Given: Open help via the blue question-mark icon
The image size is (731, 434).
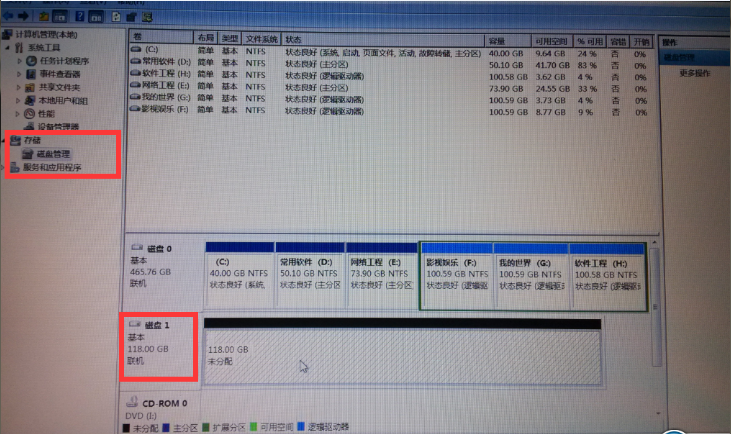Looking at the screenshot, I should click(80, 17).
